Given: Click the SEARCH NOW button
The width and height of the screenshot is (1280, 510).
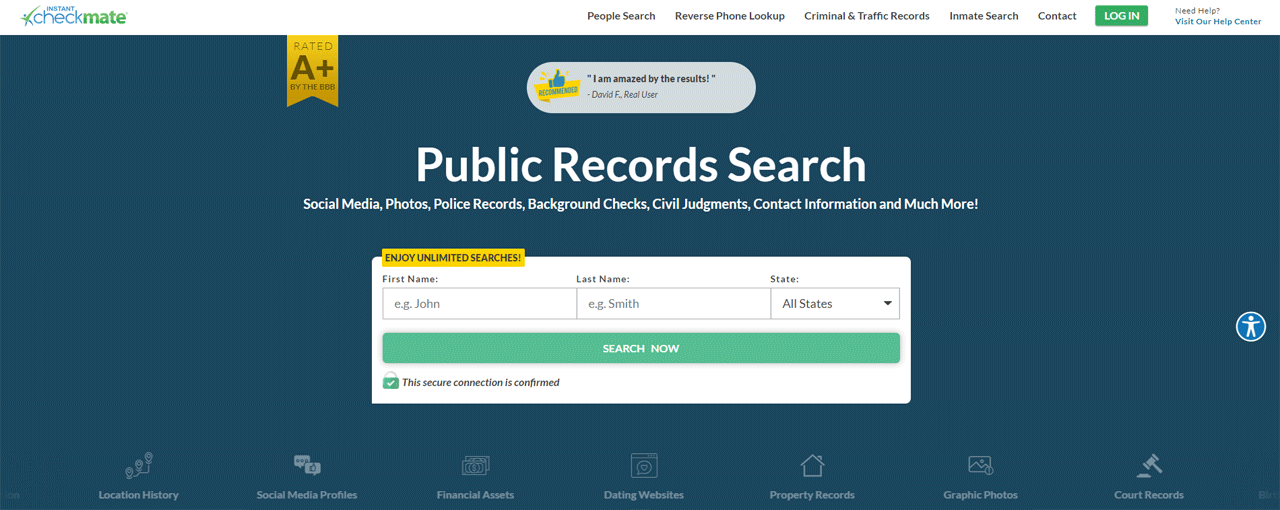Looking at the screenshot, I should tap(641, 348).
